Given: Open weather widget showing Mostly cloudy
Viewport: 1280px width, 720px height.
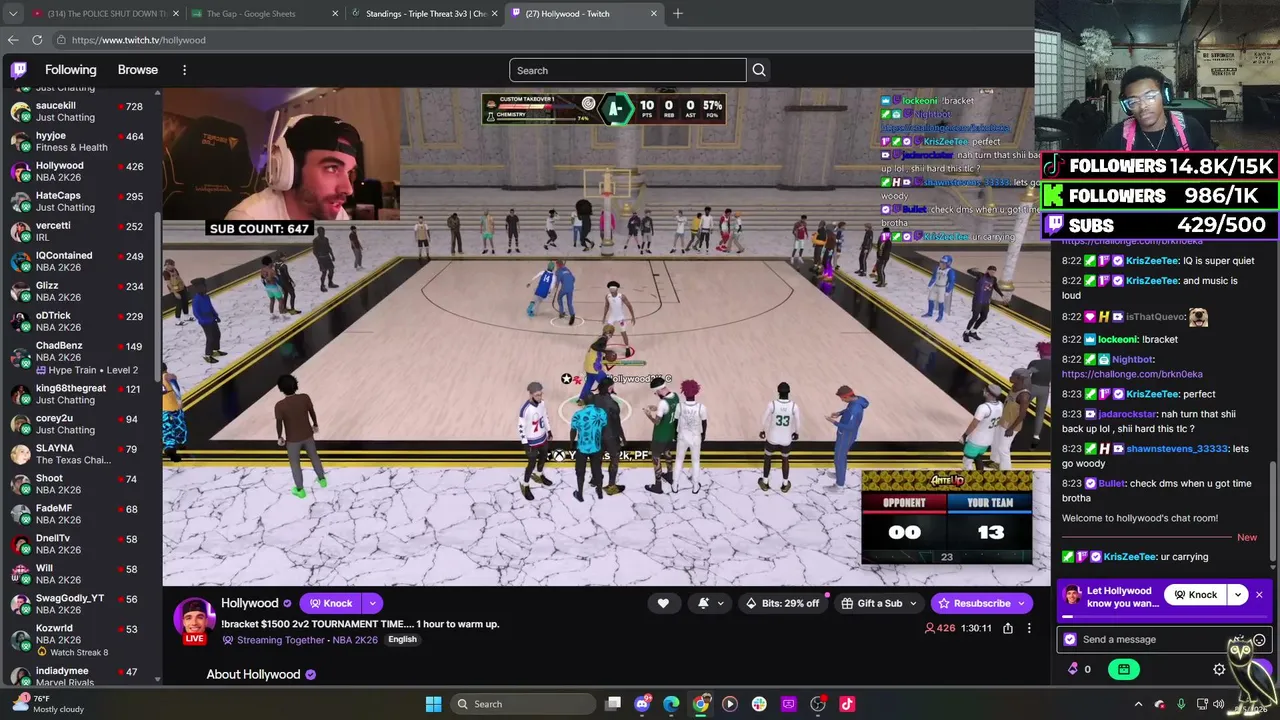Looking at the screenshot, I should 47,704.
